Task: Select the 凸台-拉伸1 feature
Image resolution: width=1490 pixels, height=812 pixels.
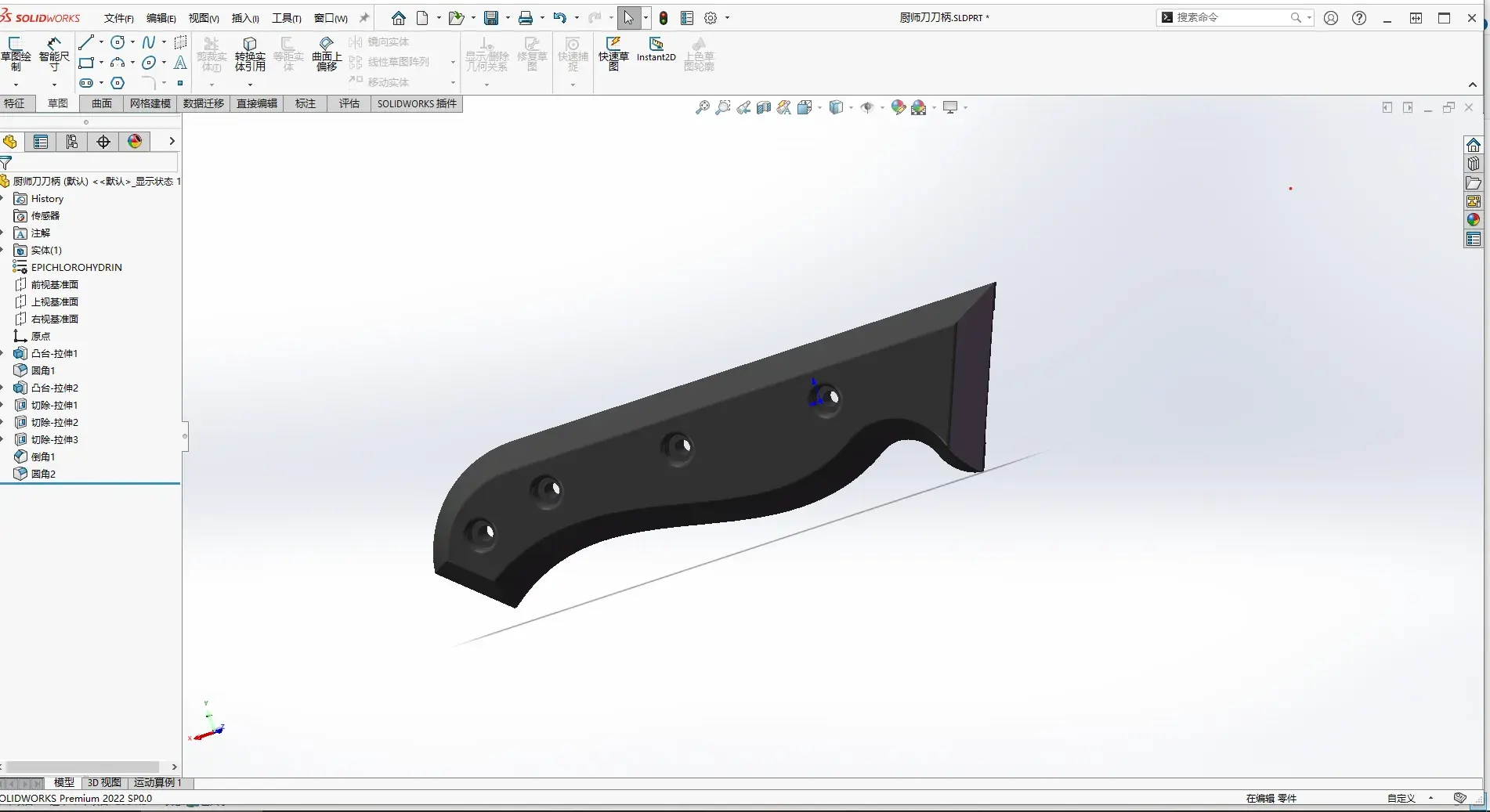Action: click(54, 353)
